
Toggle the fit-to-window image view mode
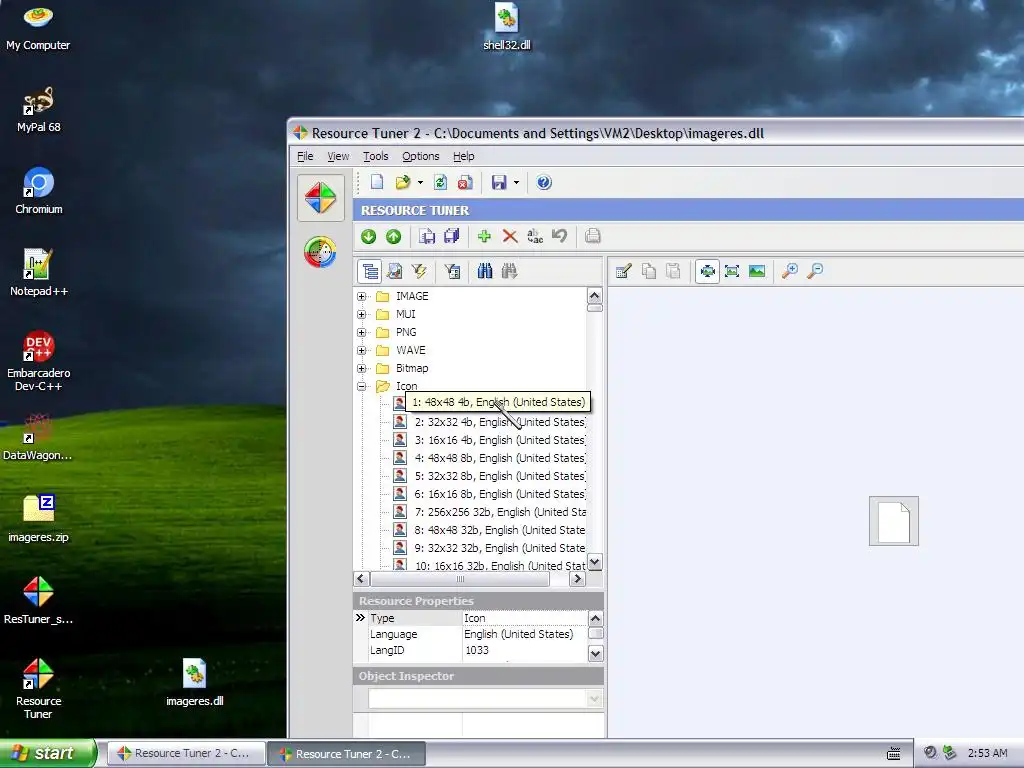(x=707, y=271)
